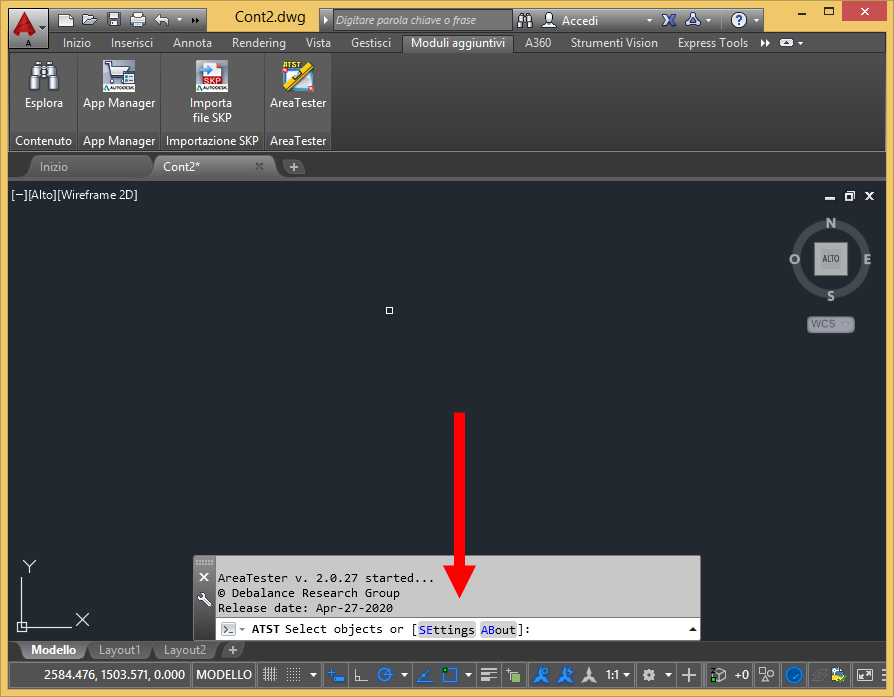Click the keyword search input field

coord(422,20)
